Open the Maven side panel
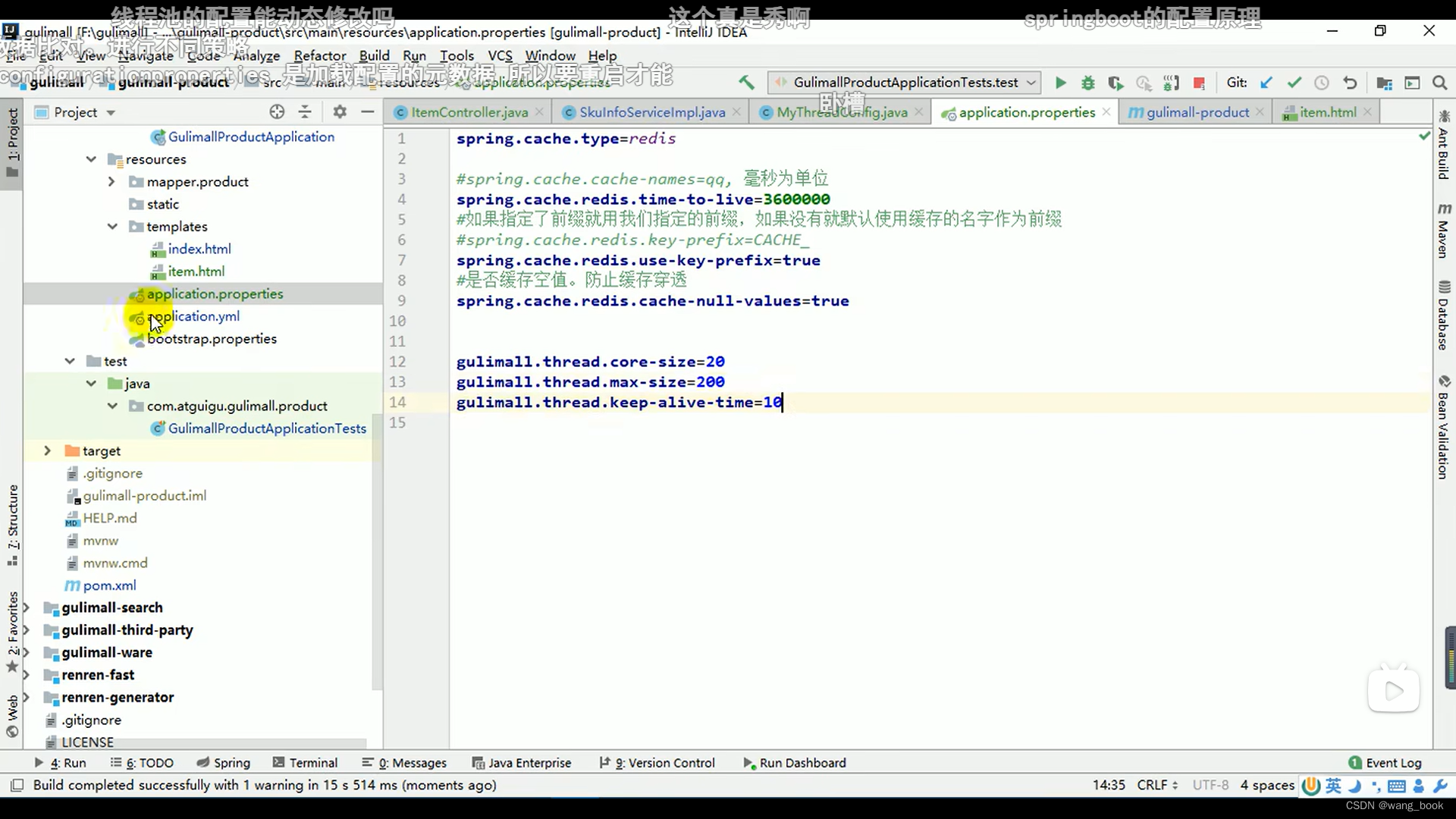The width and height of the screenshot is (1456, 819). 1444,231
